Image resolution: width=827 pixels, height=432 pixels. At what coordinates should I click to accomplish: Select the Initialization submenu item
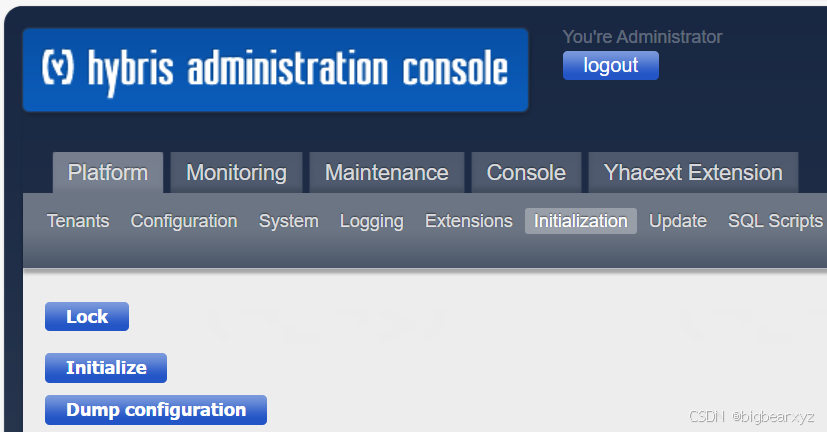coord(581,221)
